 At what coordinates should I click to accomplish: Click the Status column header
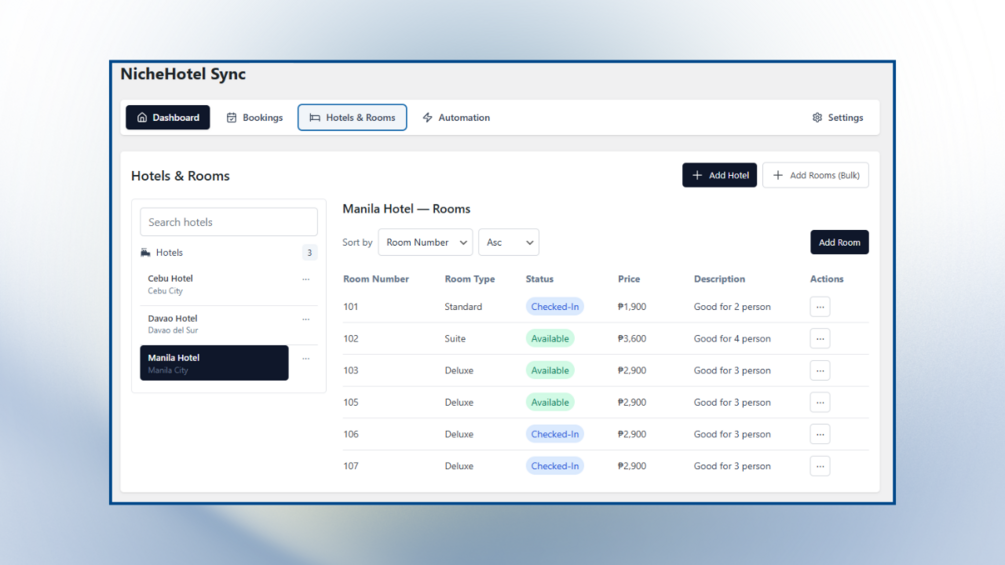pos(540,279)
